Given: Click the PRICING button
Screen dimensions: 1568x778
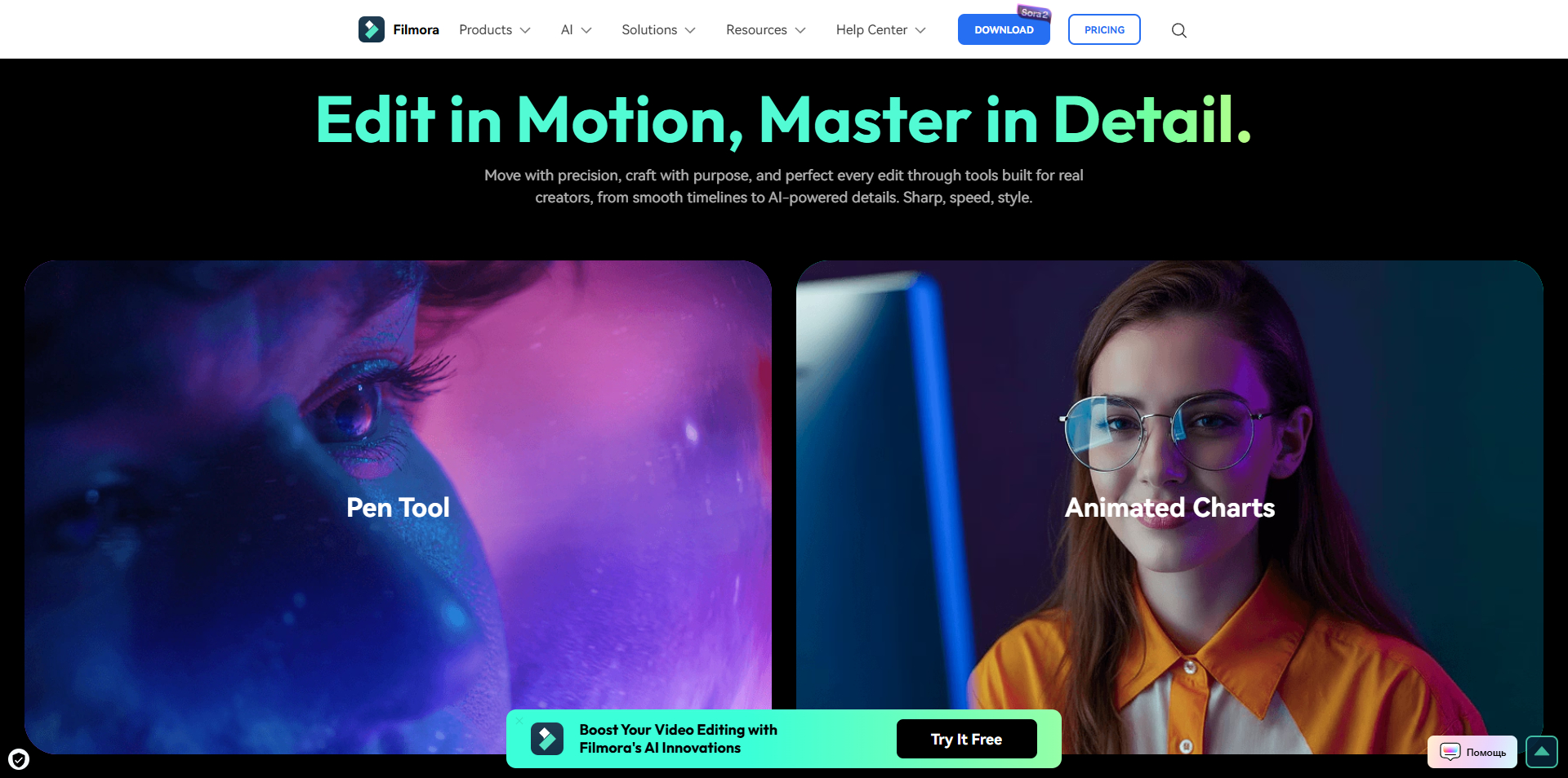Looking at the screenshot, I should (x=1104, y=29).
